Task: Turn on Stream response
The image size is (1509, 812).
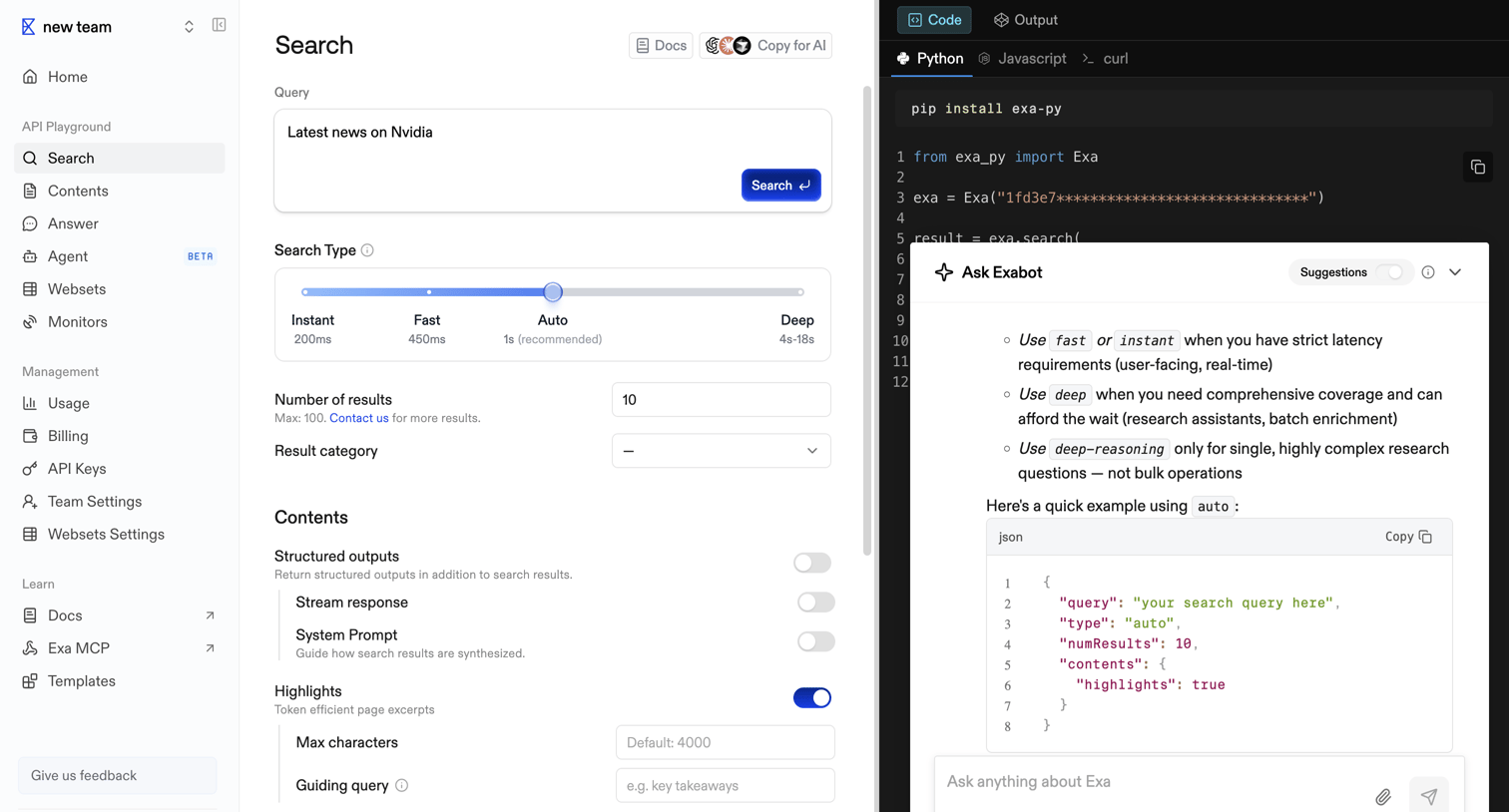Action: point(815,603)
